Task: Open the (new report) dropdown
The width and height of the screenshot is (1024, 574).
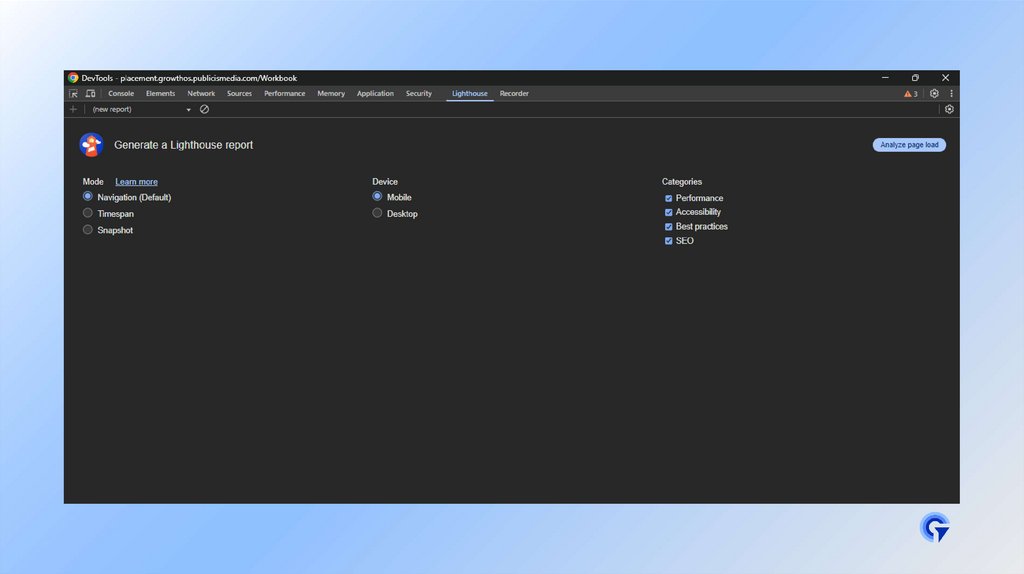Action: click(141, 109)
